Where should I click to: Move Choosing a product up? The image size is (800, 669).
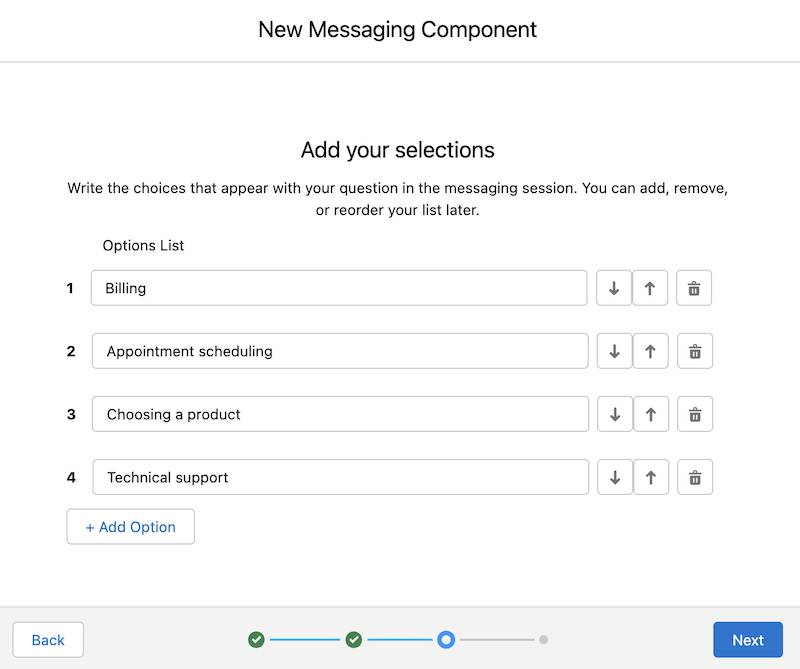[x=651, y=414]
